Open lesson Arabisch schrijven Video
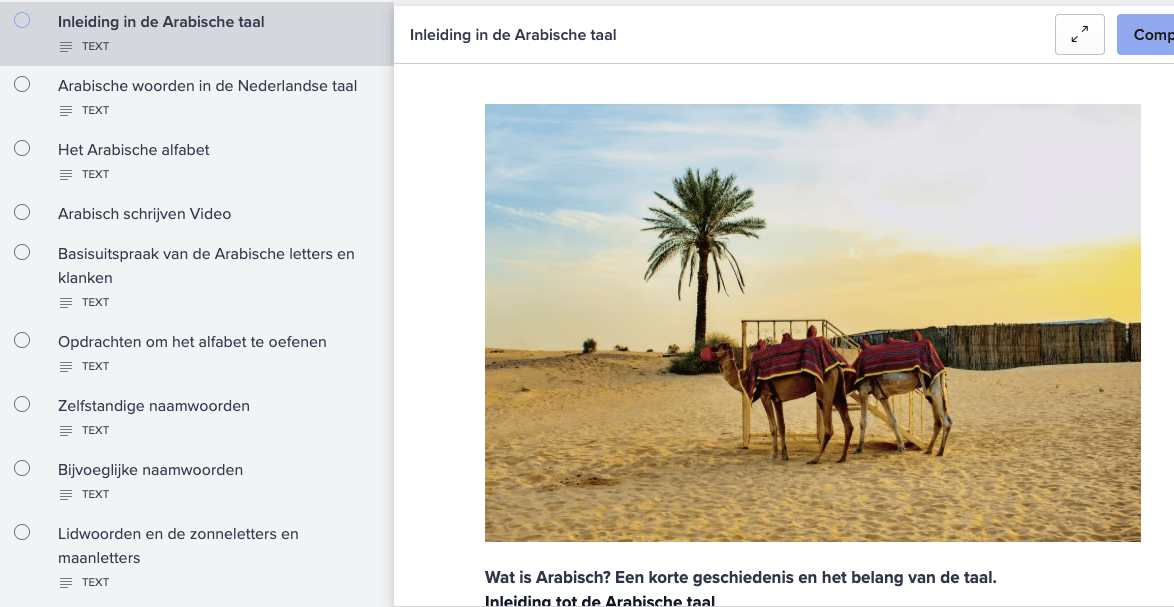The image size is (1174, 607). click(145, 214)
